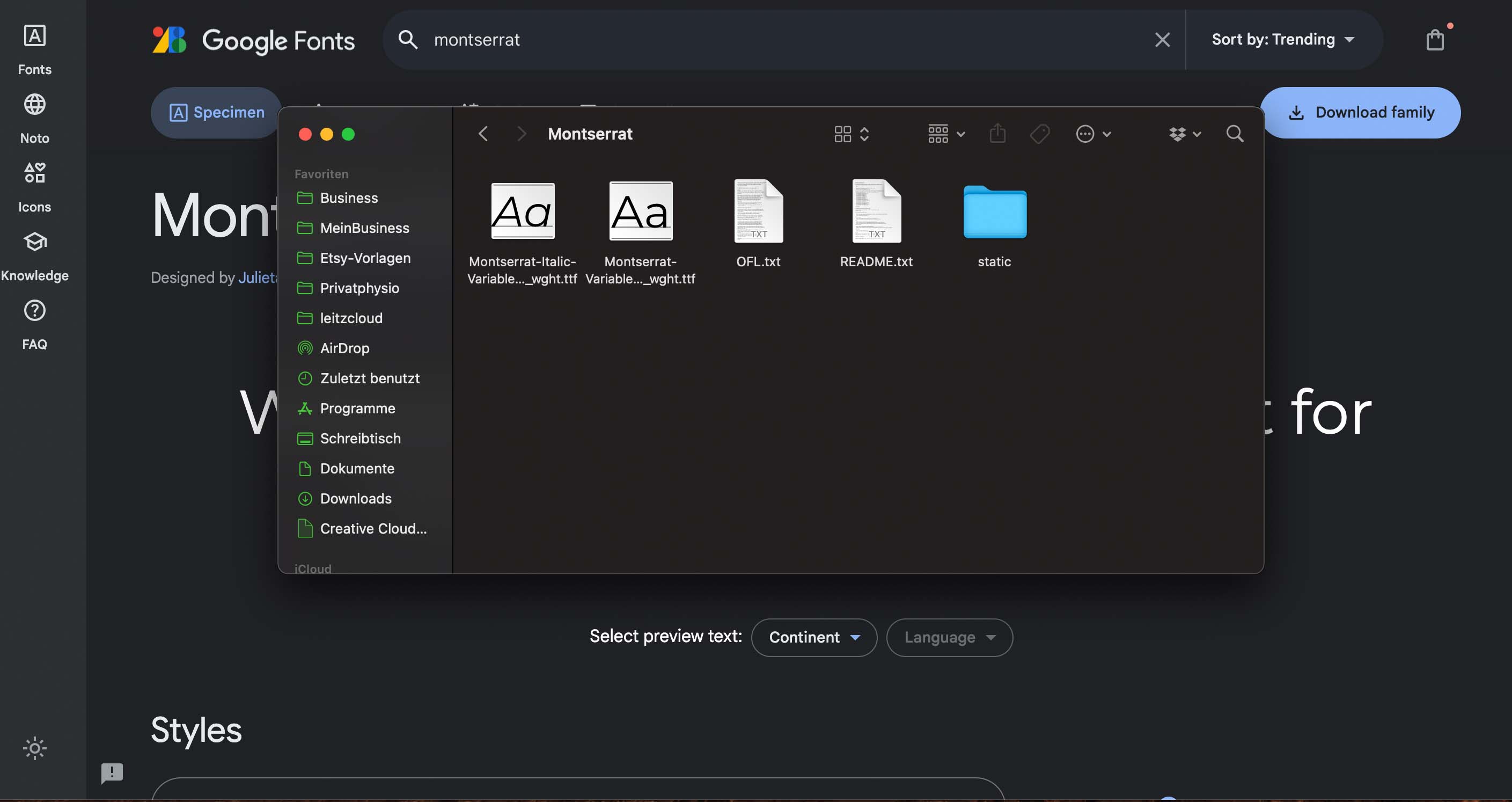The width and height of the screenshot is (1512, 802).
Task: Select the OFL.txt file
Action: click(x=758, y=224)
